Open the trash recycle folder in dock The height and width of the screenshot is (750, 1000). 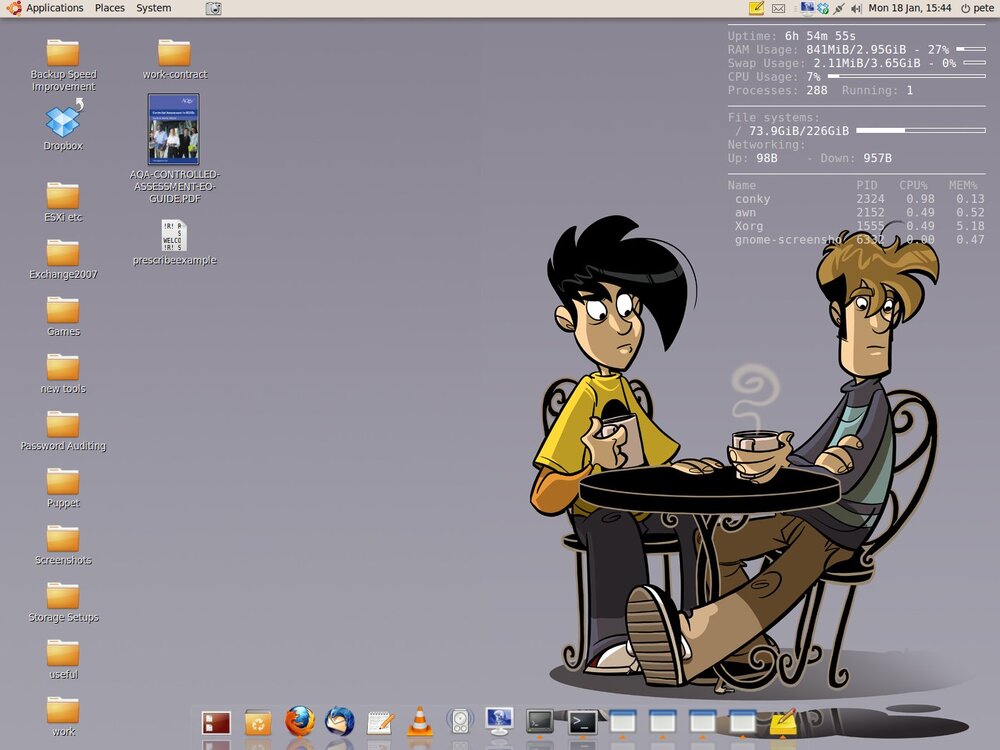(x=258, y=723)
